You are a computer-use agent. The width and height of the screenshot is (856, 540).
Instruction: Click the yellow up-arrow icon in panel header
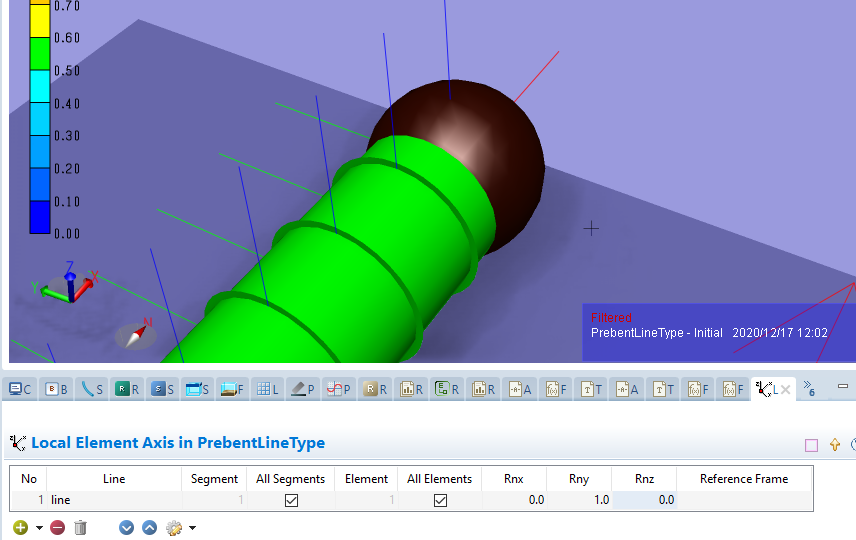pyautogui.click(x=834, y=445)
